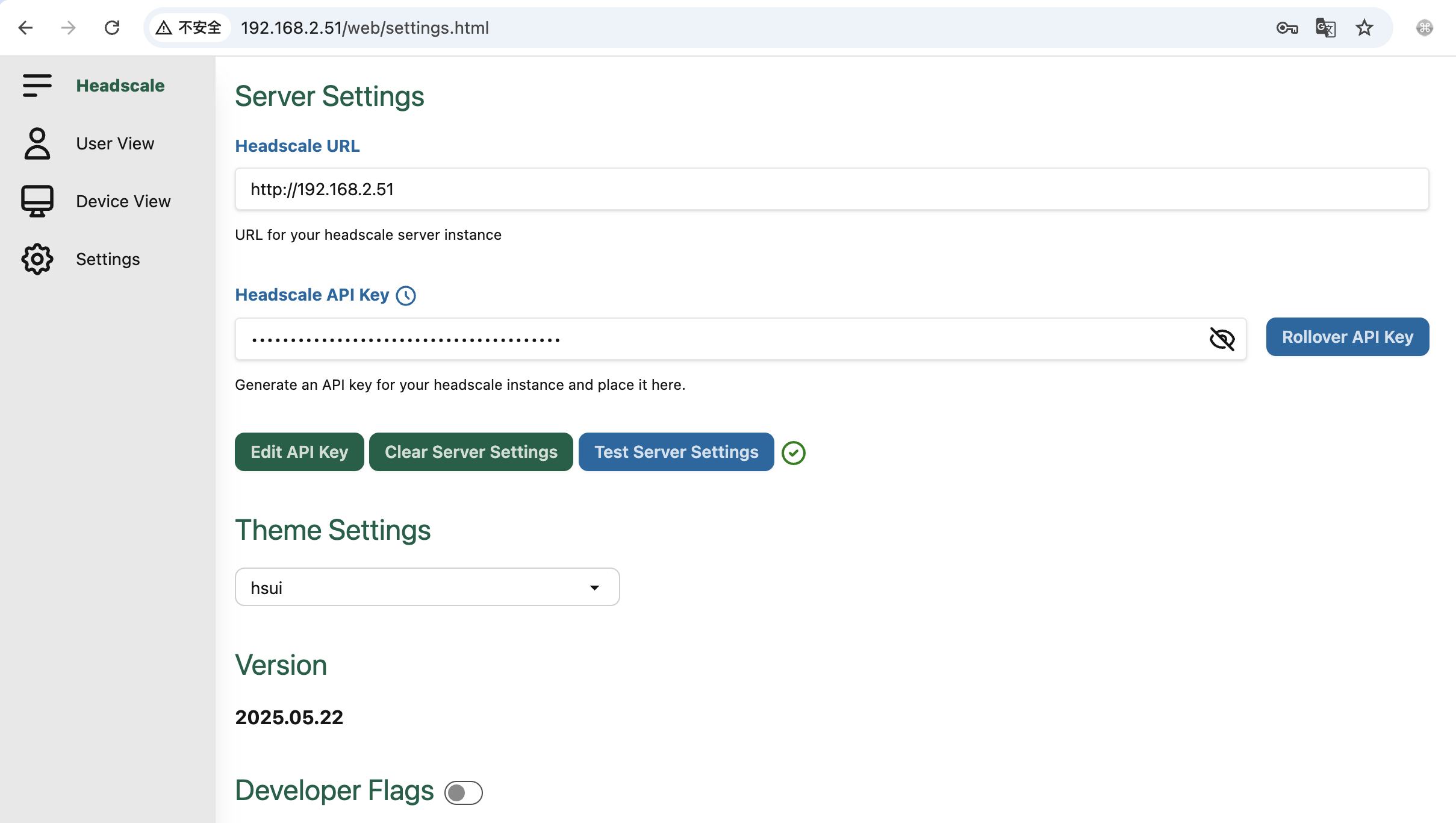Click the Device View monitor icon
1456x823 pixels.
(37, 201)
